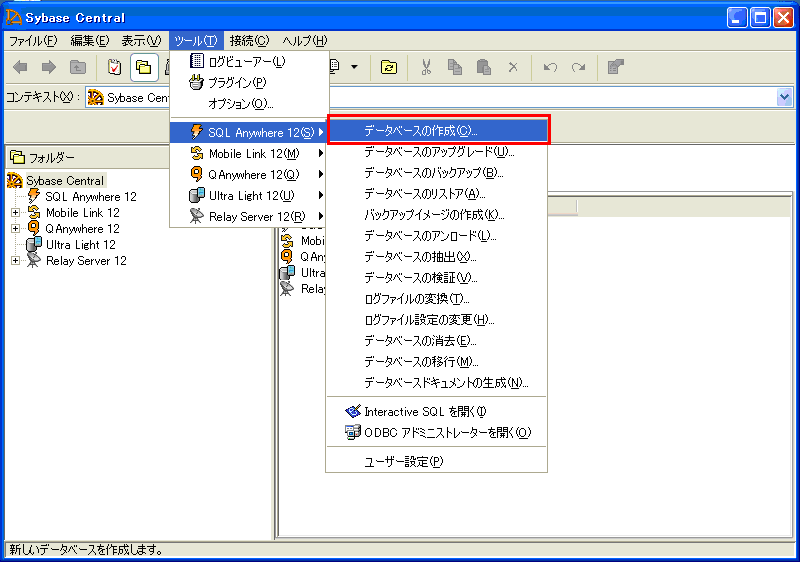Expand the Relay Server 12 tree node

coord(15,261)
